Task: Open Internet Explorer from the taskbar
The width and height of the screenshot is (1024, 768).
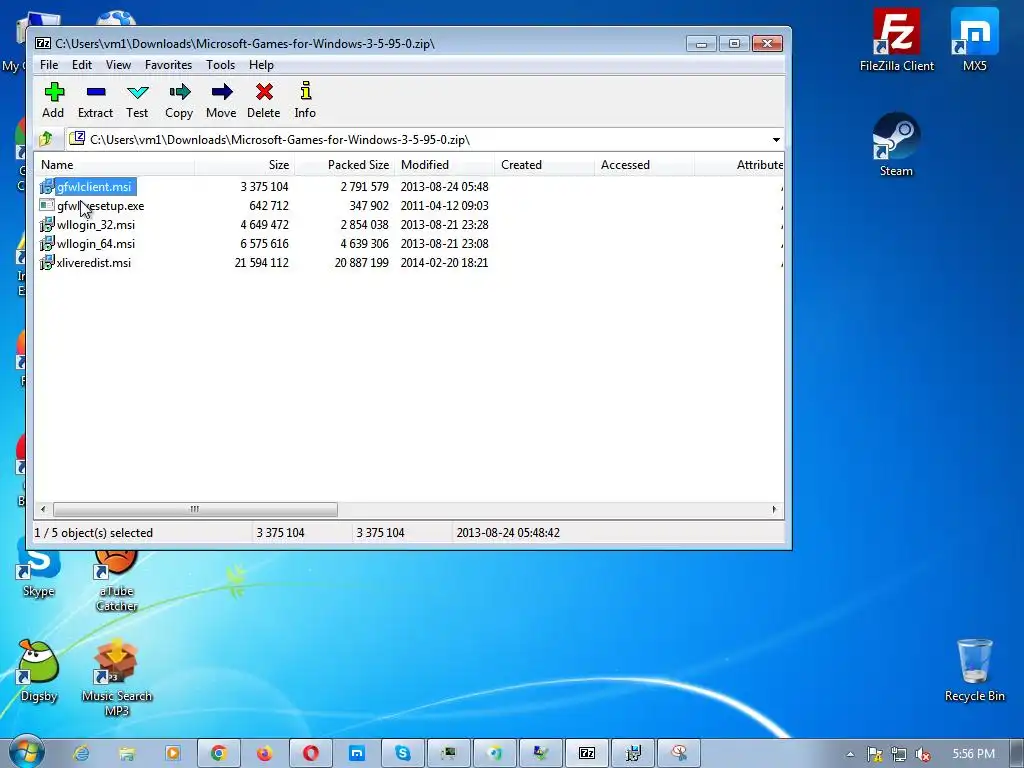Action: 81,754
